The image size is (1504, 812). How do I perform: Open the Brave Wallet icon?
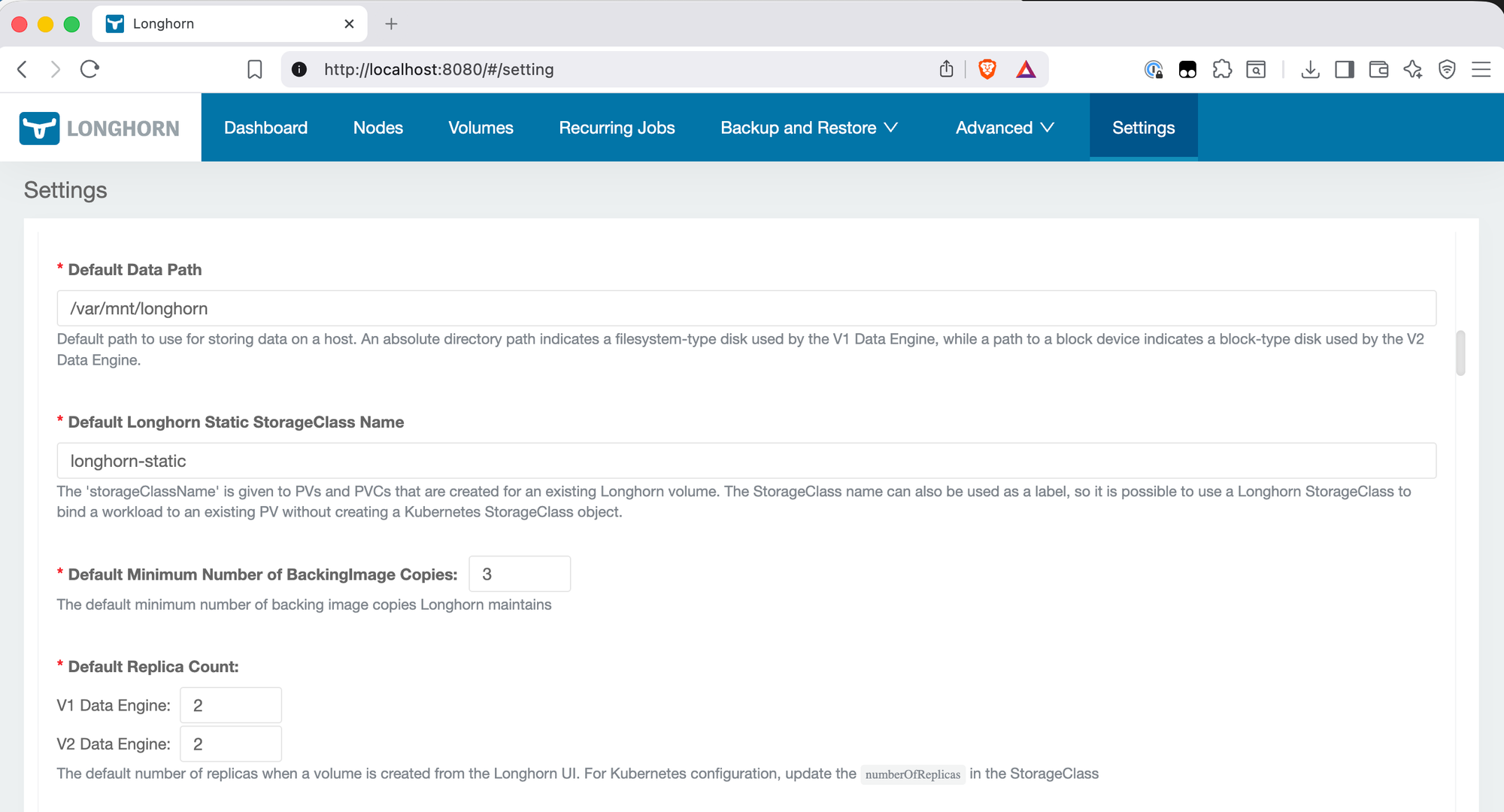coord(1378,68)
